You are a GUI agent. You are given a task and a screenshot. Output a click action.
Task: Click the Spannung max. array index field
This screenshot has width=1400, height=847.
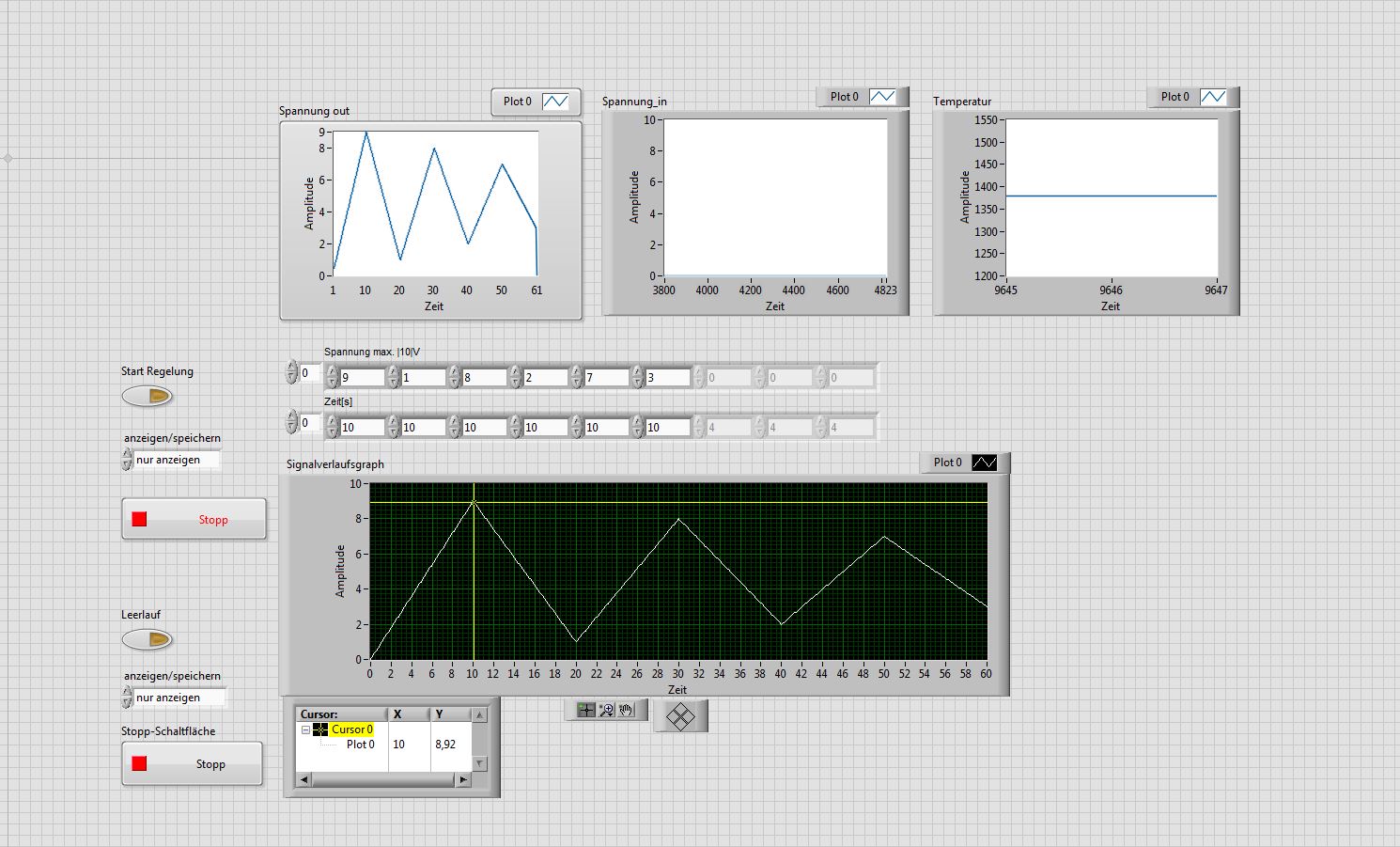point(309,373)
